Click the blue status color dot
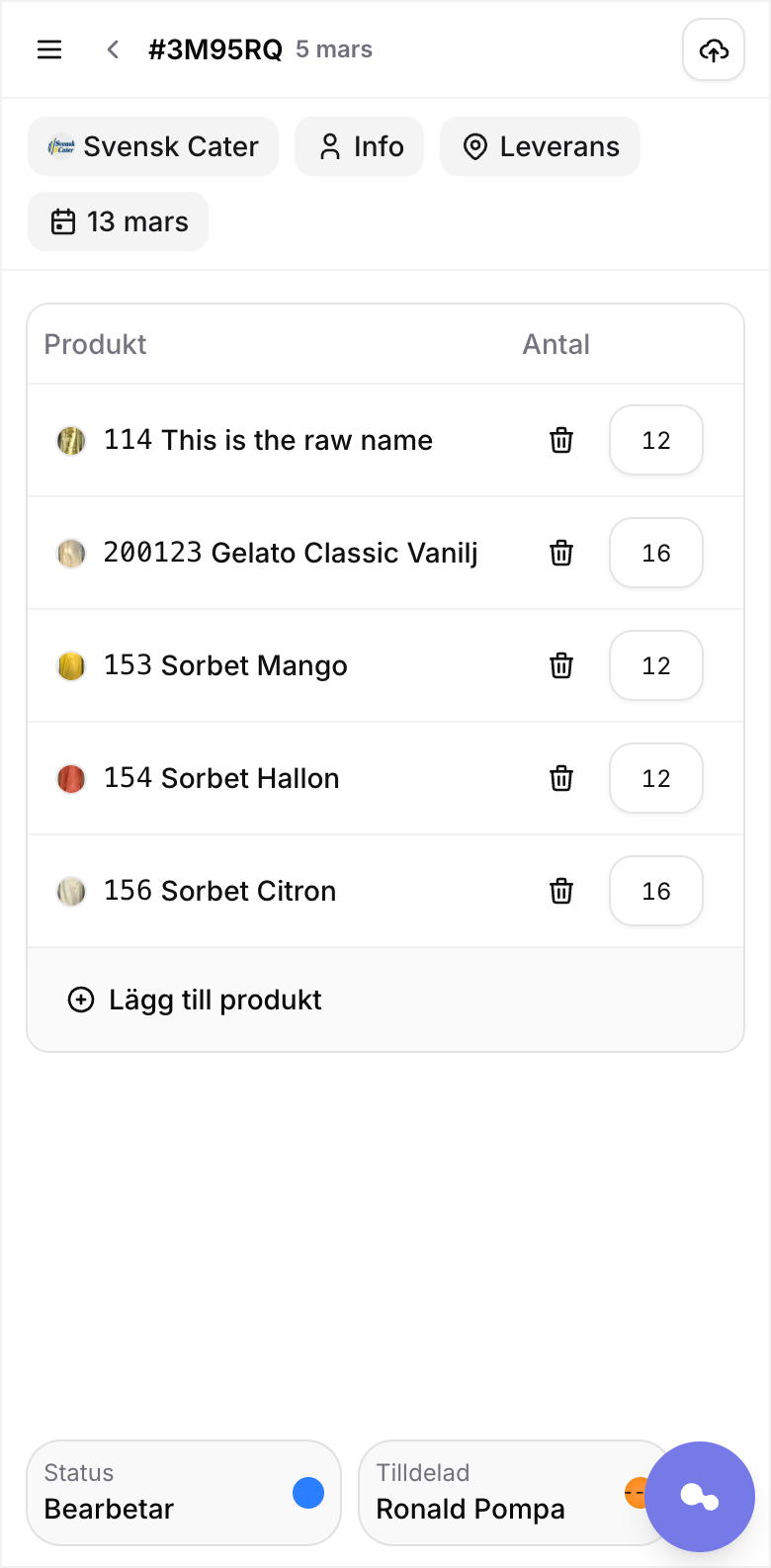771x1568 pixels. tap(308, 1493)
